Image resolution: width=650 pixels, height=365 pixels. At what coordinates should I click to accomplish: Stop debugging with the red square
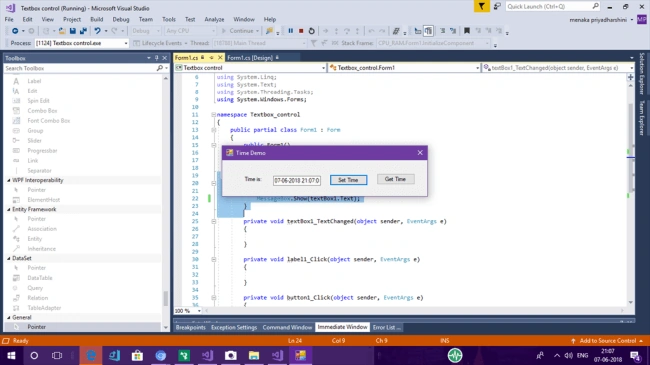click(301, 31)
